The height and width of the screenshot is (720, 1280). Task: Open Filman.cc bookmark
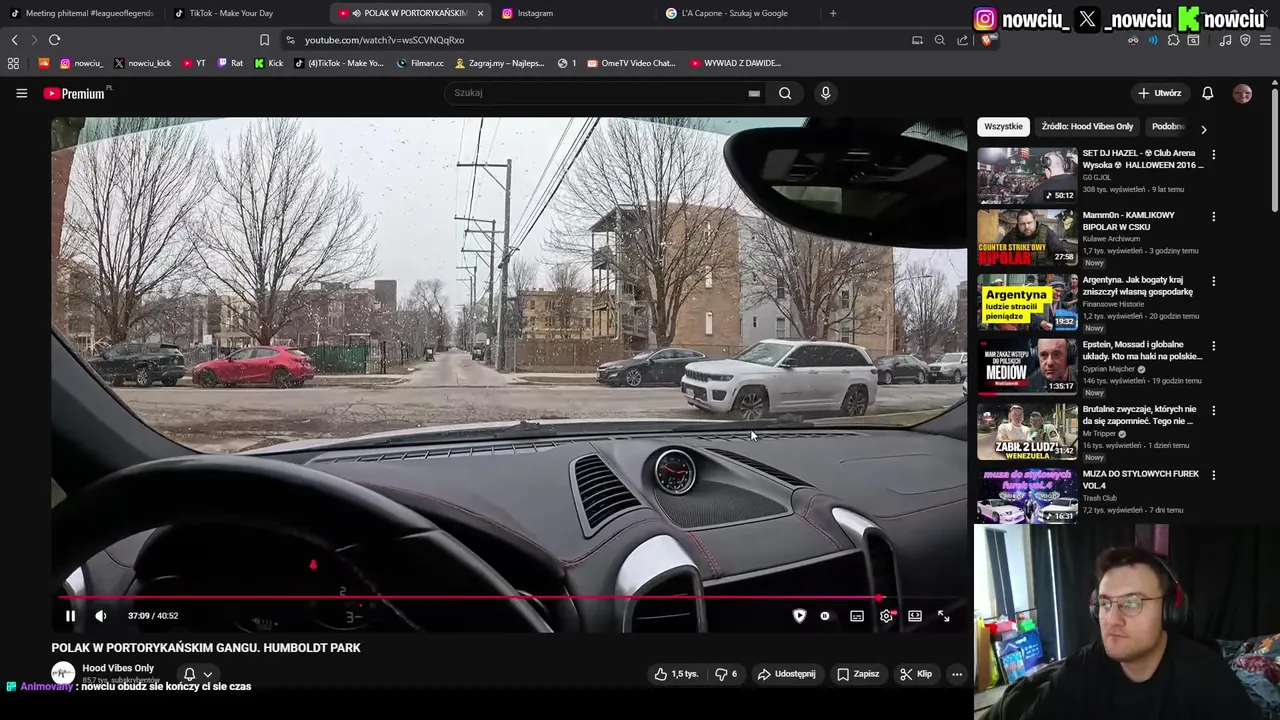pyautogui.click(x=420, y=63)
